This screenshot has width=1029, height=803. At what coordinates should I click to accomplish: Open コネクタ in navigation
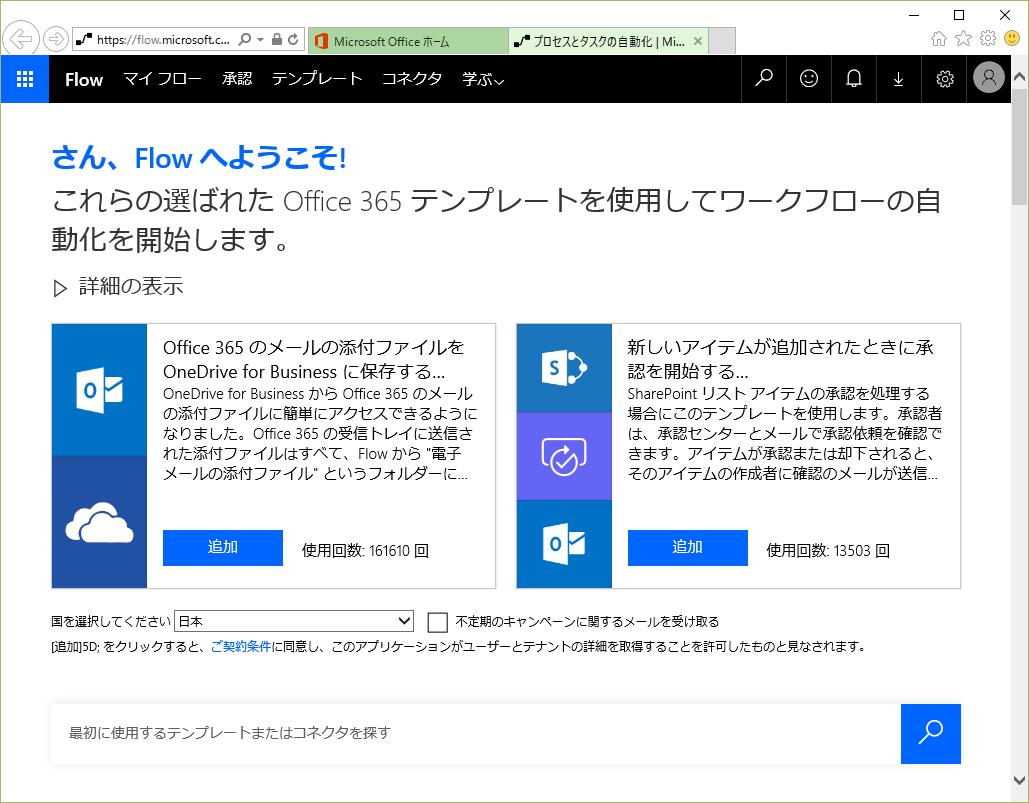coord(412,79)
